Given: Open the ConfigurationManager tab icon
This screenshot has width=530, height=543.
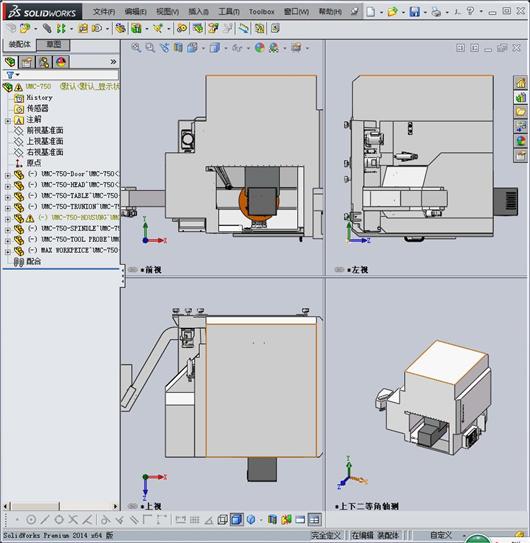Looking at the screenshot, I should [44, 62].
